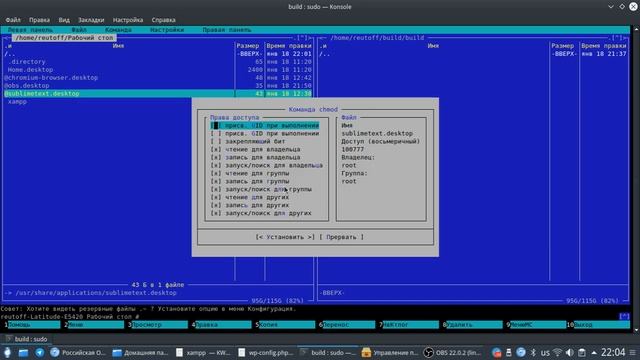Viewport: 640px width, 360px height.
Task: Click the 'Установить' button in chmod dialog
Action: pyautogui.click(x=285, y=237)
